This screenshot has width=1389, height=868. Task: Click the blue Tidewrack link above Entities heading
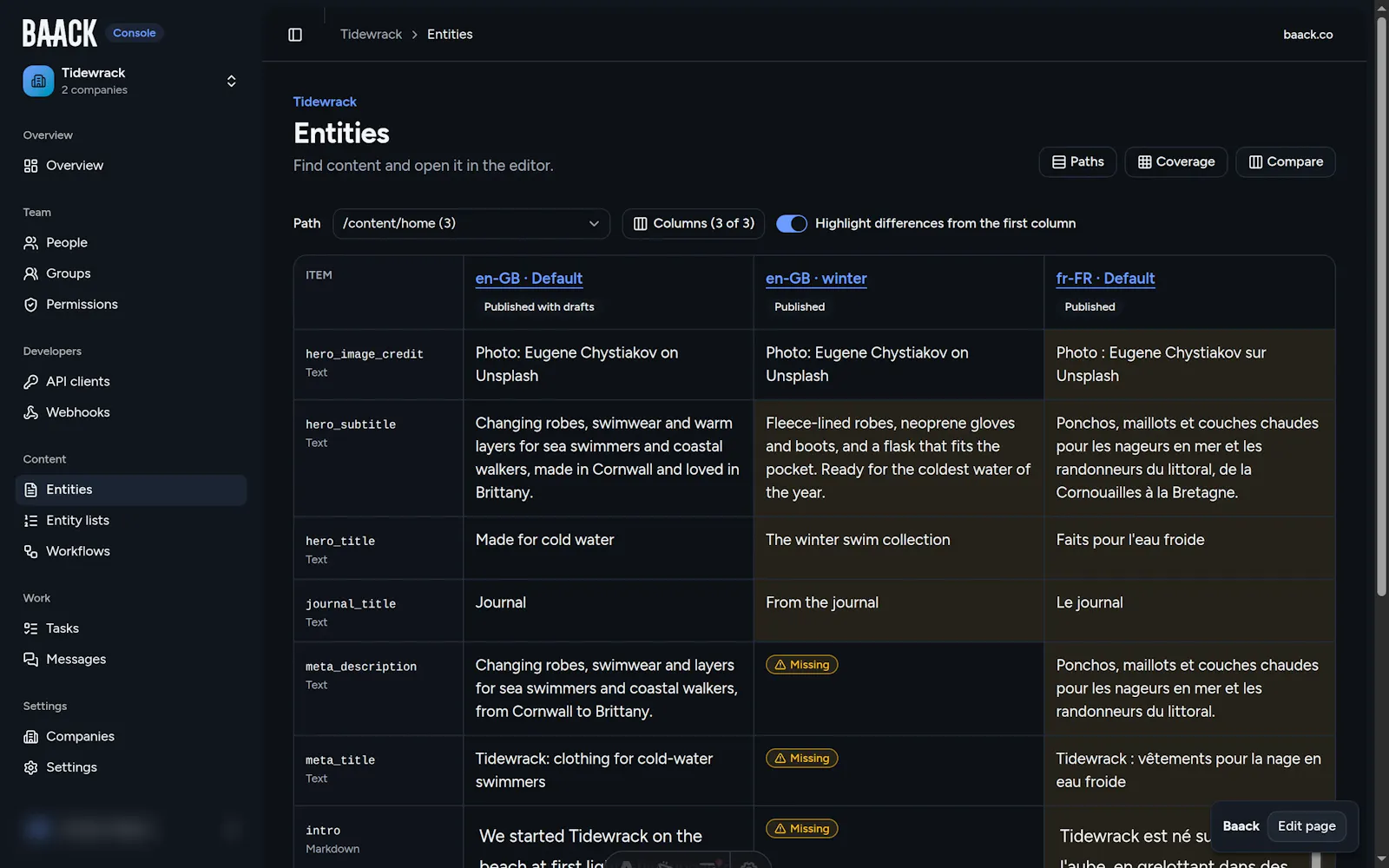(x=325, y=102)
